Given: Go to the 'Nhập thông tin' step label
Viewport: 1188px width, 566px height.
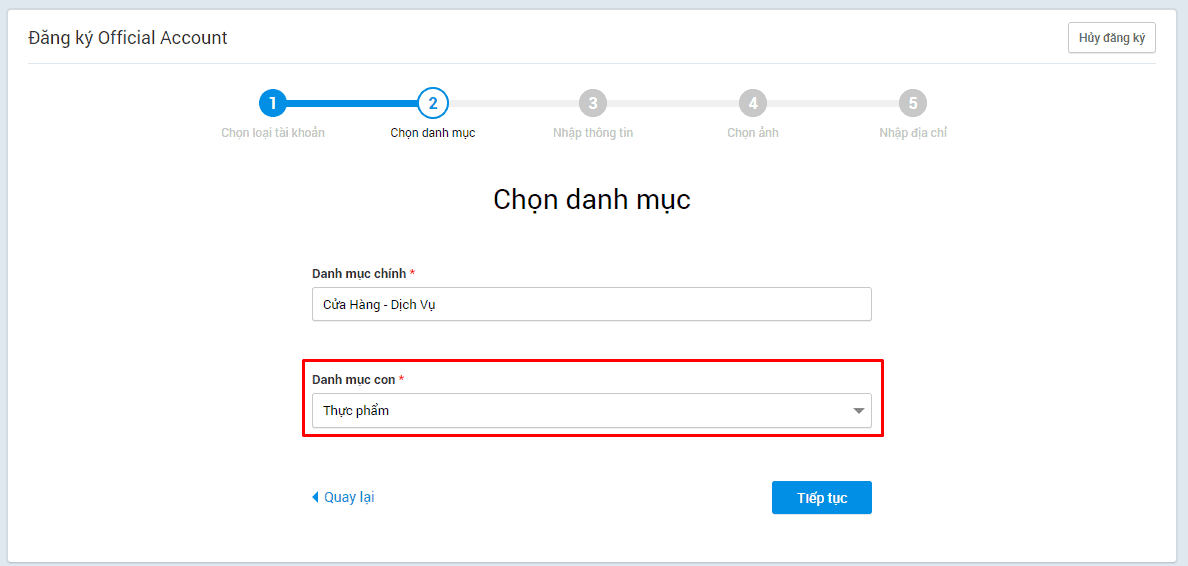Looking at the screenshot, I should click(593, 133).
